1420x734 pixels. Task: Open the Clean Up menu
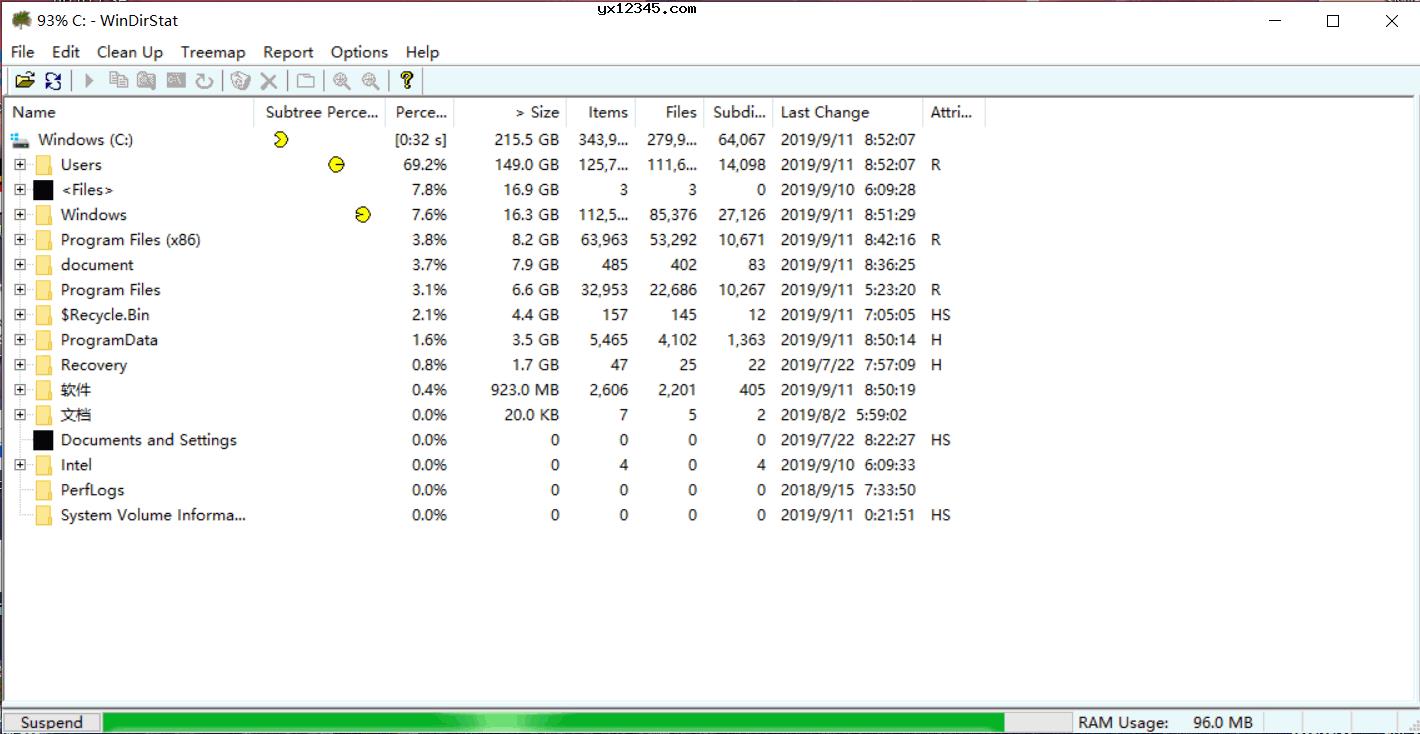click(130, 52)
